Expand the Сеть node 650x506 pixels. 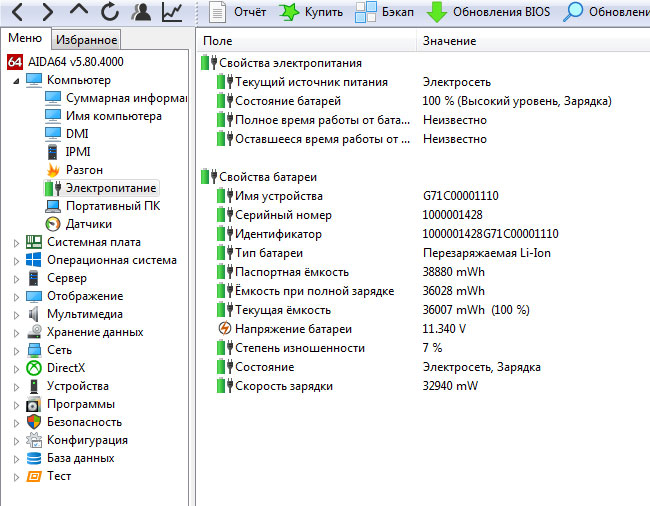click(x=16, y=351)
